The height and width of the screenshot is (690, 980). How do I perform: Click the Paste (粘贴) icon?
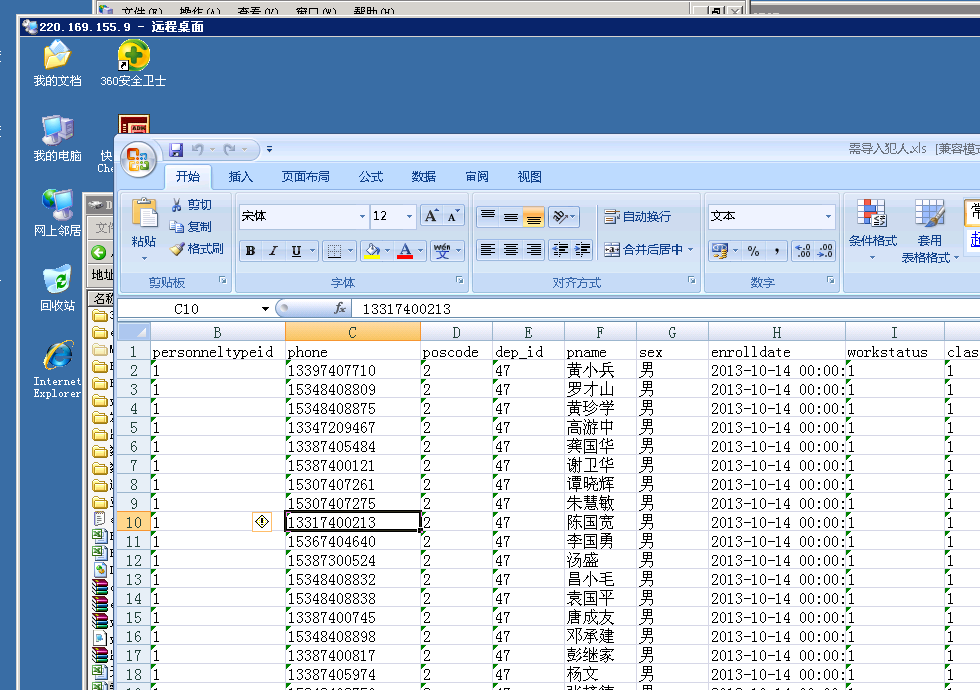[x=144, y=212]
